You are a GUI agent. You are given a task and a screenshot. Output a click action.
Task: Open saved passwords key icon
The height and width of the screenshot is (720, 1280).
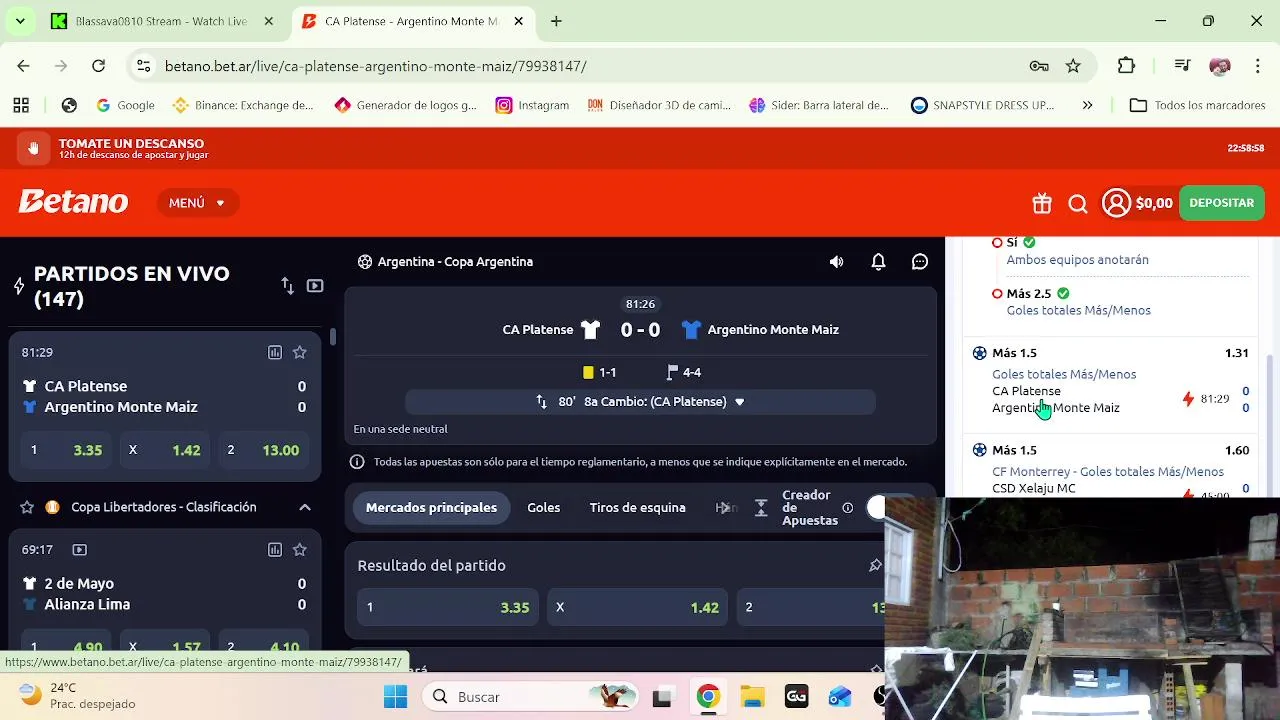pyautogui.click(x=1039, y=66)
